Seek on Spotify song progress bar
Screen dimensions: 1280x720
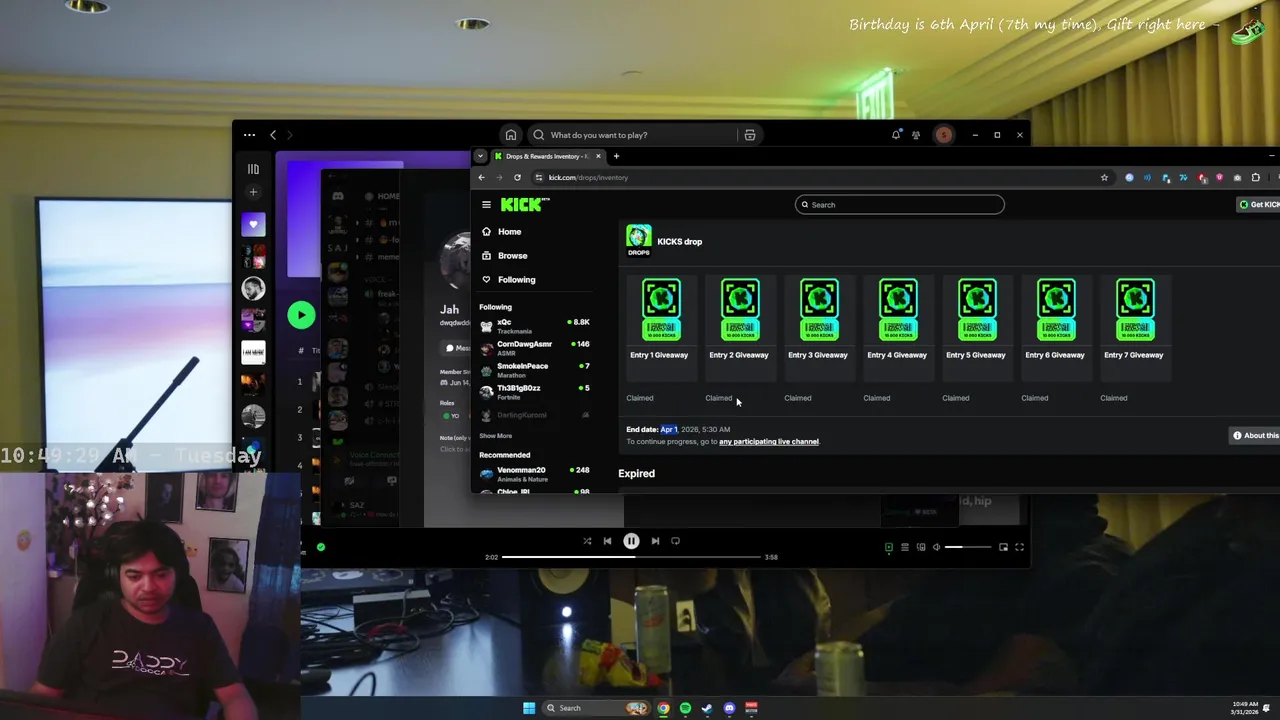coord(631,557)
